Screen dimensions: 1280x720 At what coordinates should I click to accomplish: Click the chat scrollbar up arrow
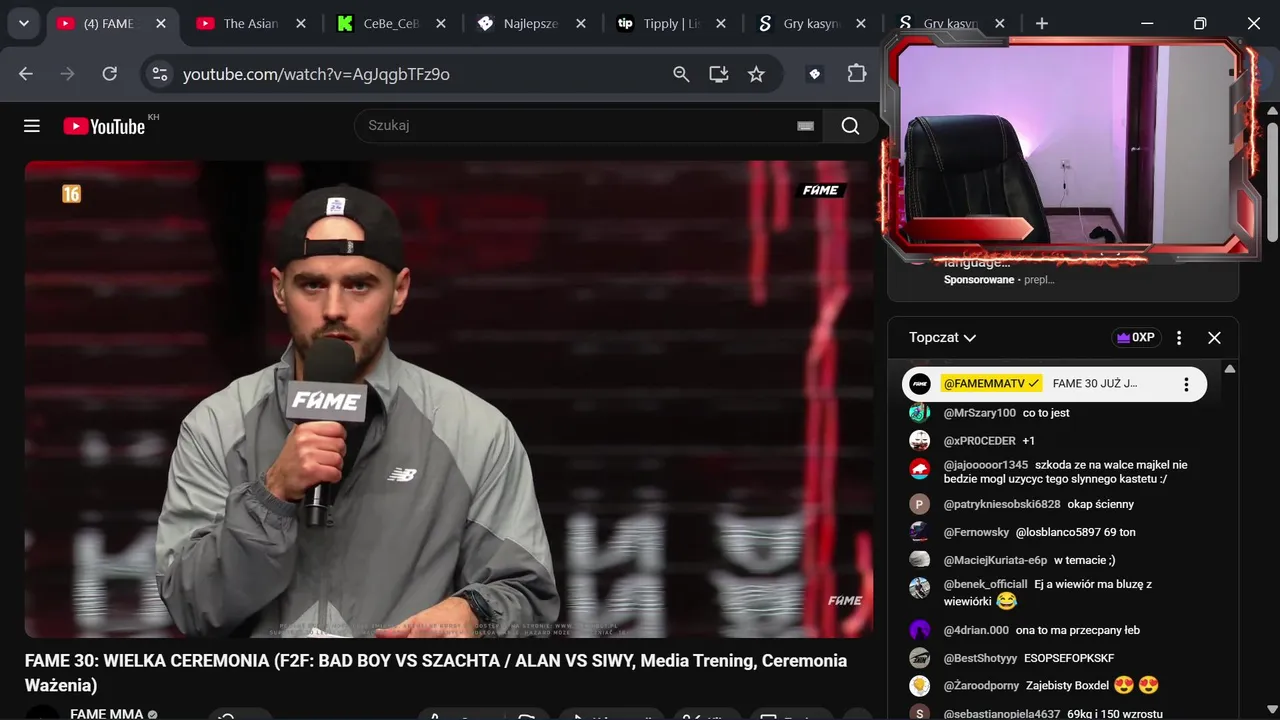(x=1230, y=369)
